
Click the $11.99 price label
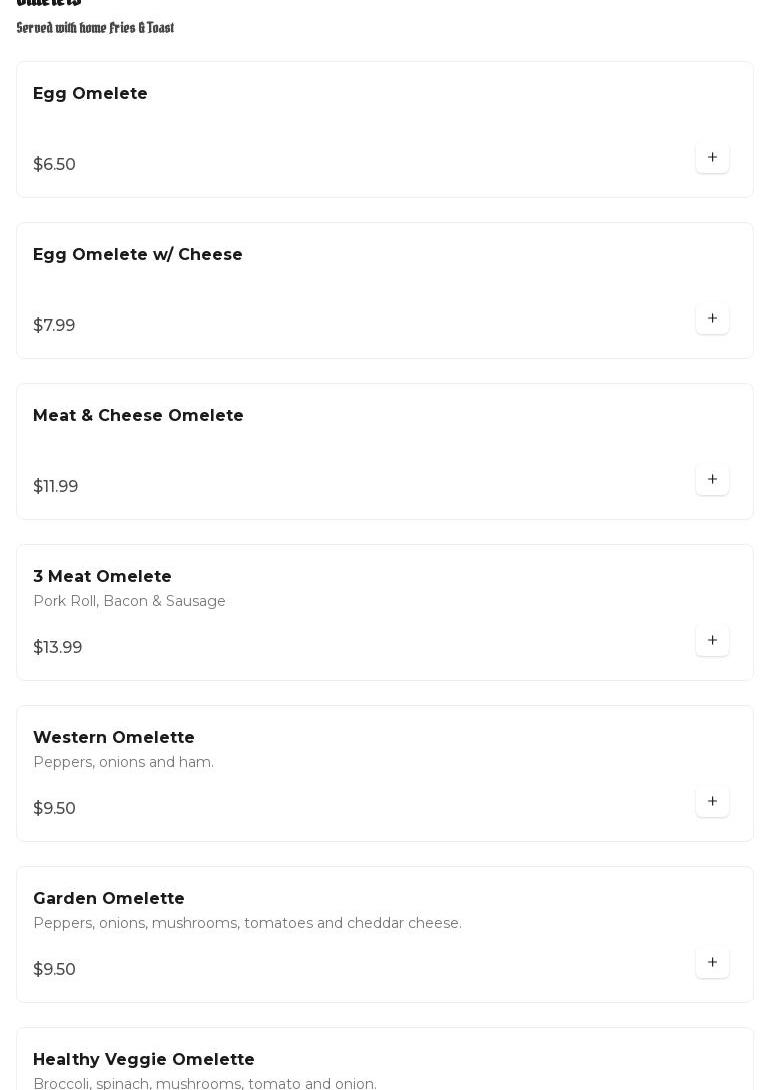[55, 487]
